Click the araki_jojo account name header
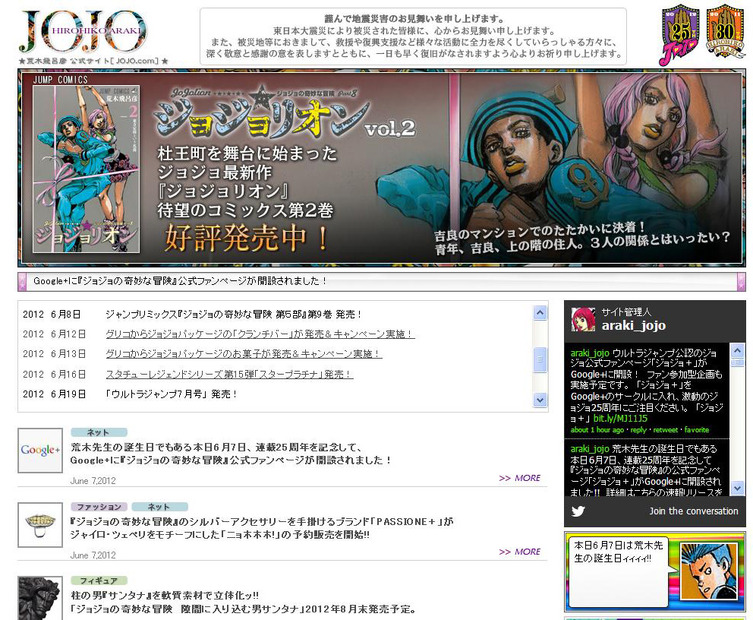753x620 pixels. click(634, 326)
